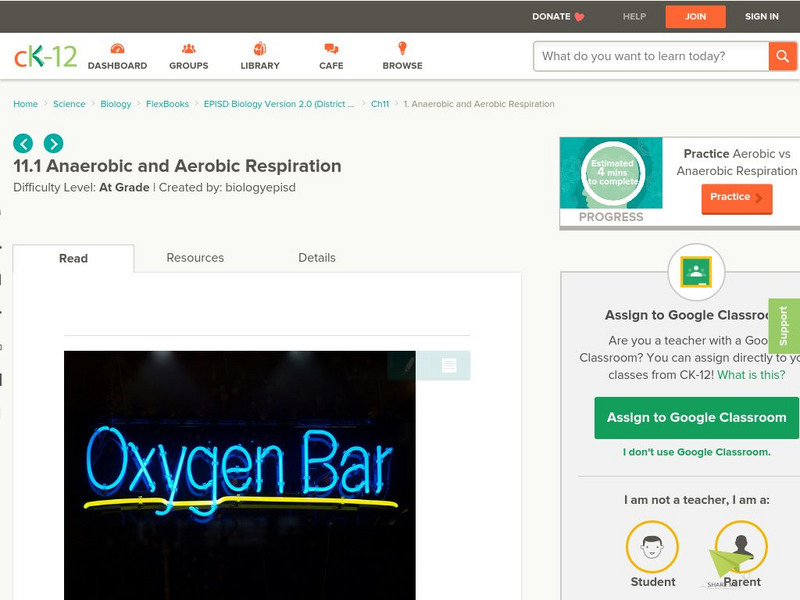The height and width of the screenshot is (600, 800).
Task: Open the Groups people icon
Action: tap(189, 48)
